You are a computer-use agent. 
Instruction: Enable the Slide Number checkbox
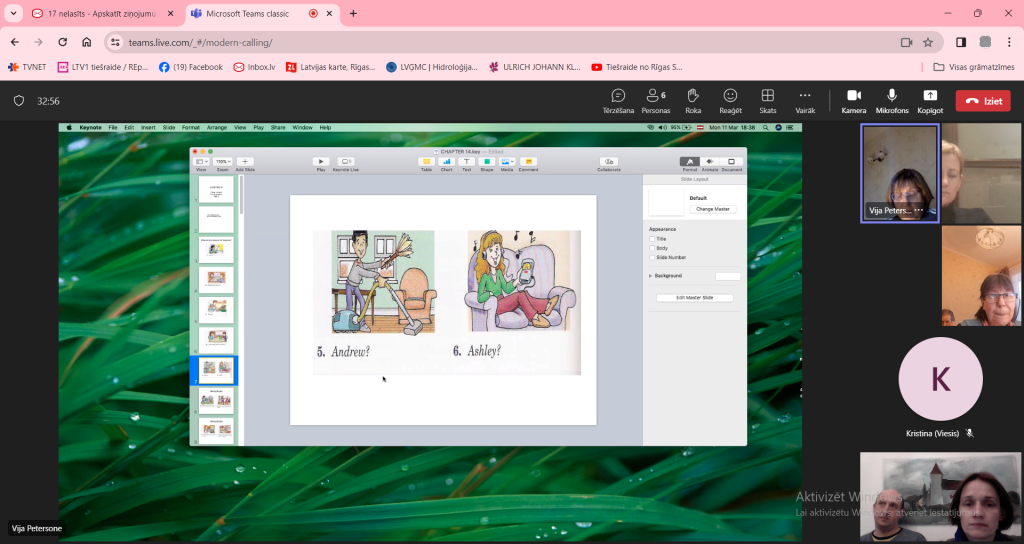point(652,257)
